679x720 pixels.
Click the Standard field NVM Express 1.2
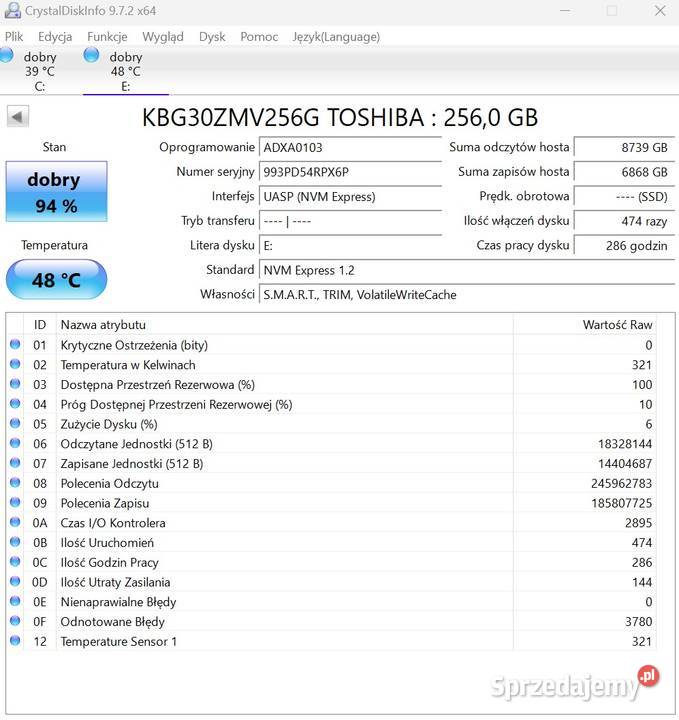pos(467,270)
